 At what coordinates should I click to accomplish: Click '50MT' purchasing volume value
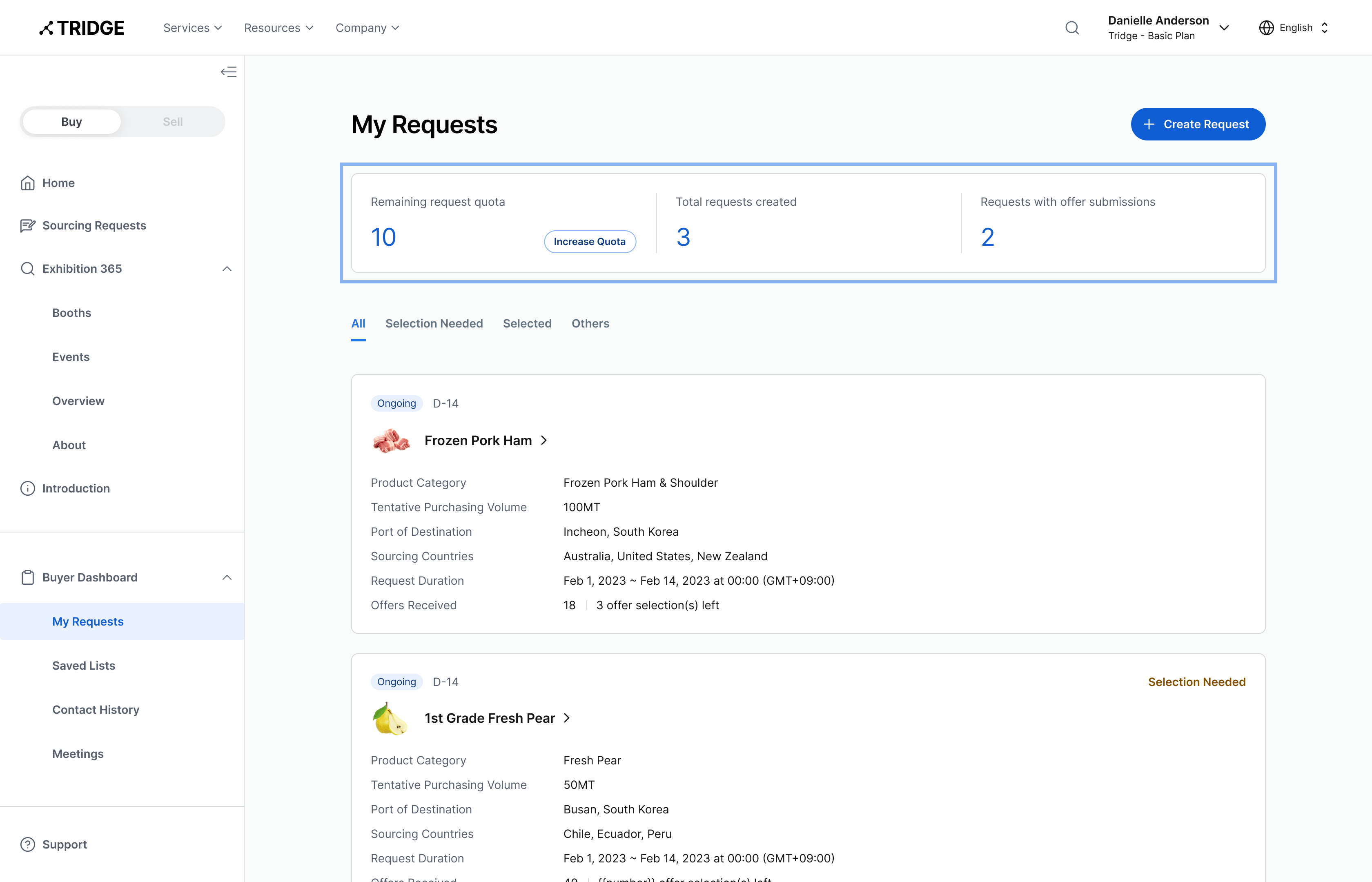(579, 785)
